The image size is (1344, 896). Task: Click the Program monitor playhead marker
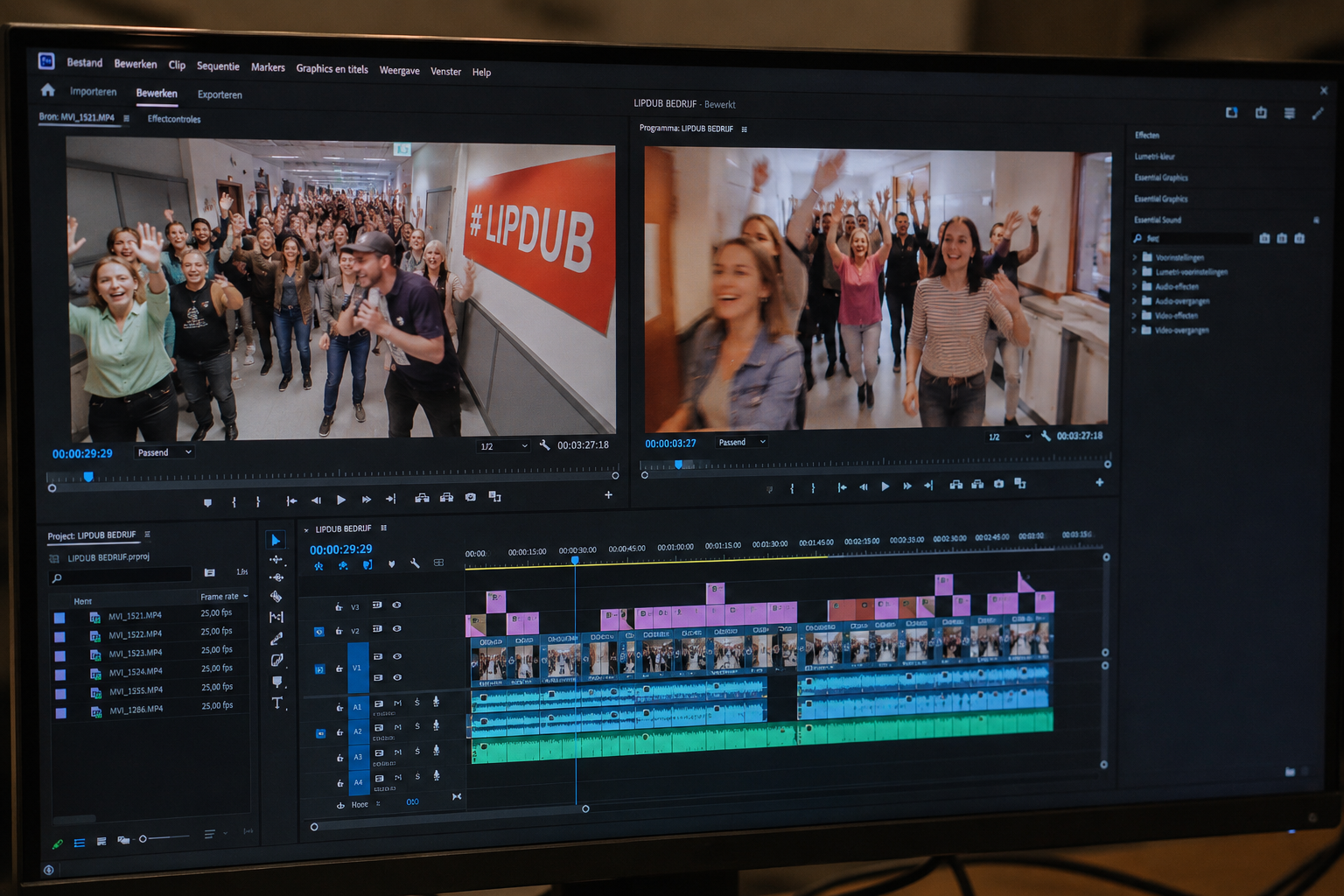[678, 465]
